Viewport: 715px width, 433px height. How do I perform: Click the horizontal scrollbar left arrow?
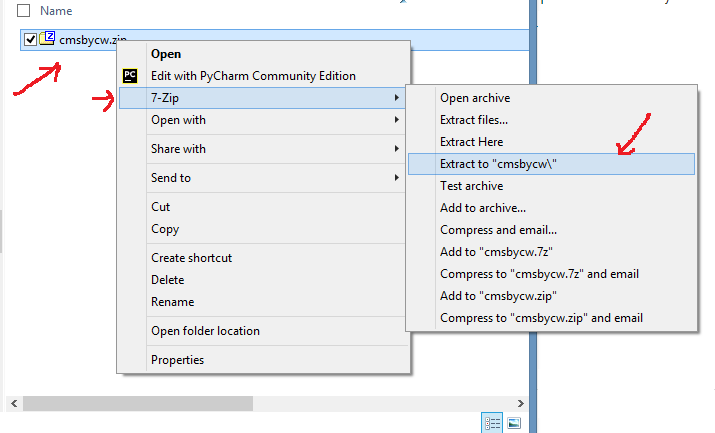tap(13, 403)
